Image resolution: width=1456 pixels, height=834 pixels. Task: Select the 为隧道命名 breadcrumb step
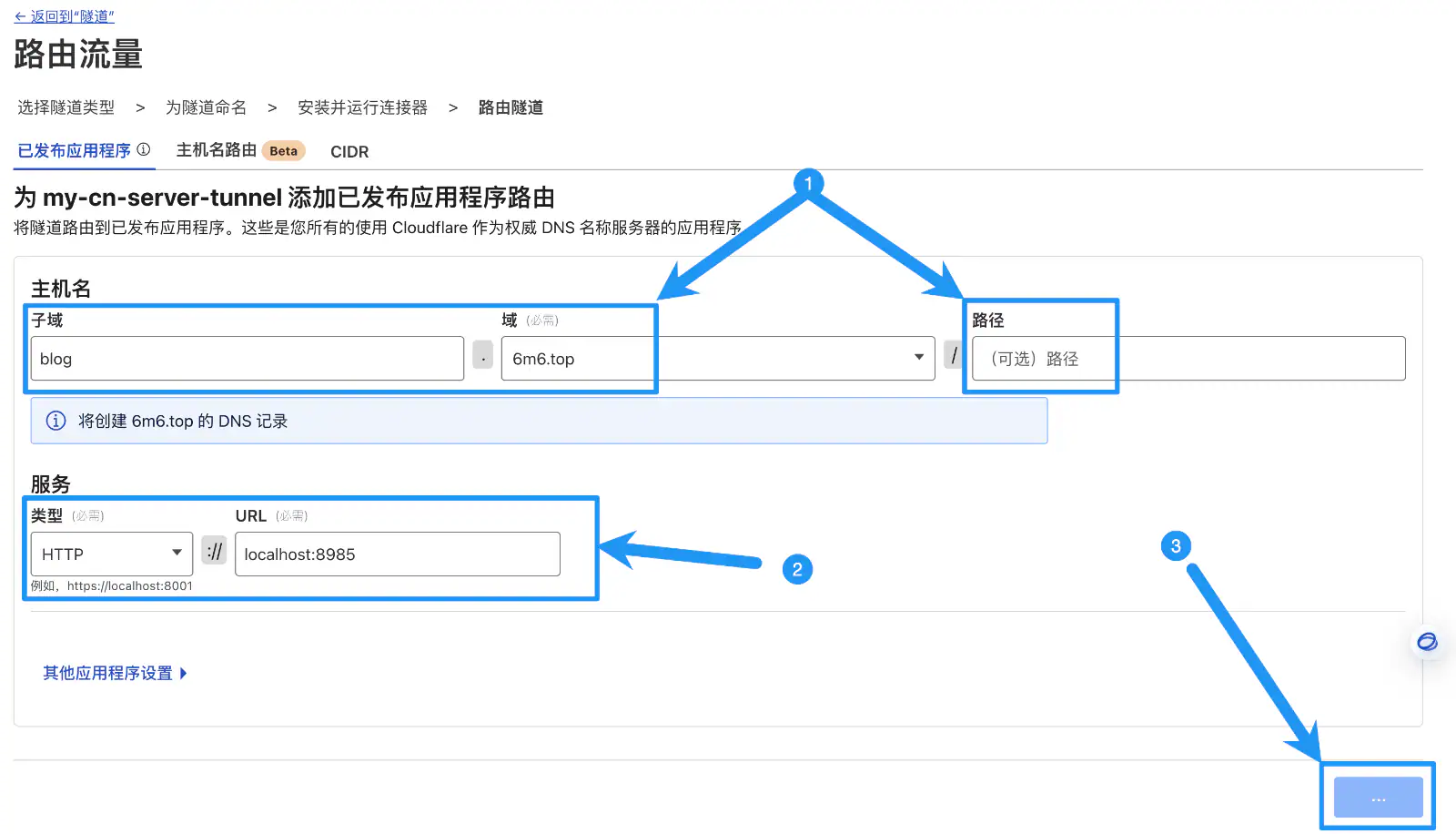point(206,107)
